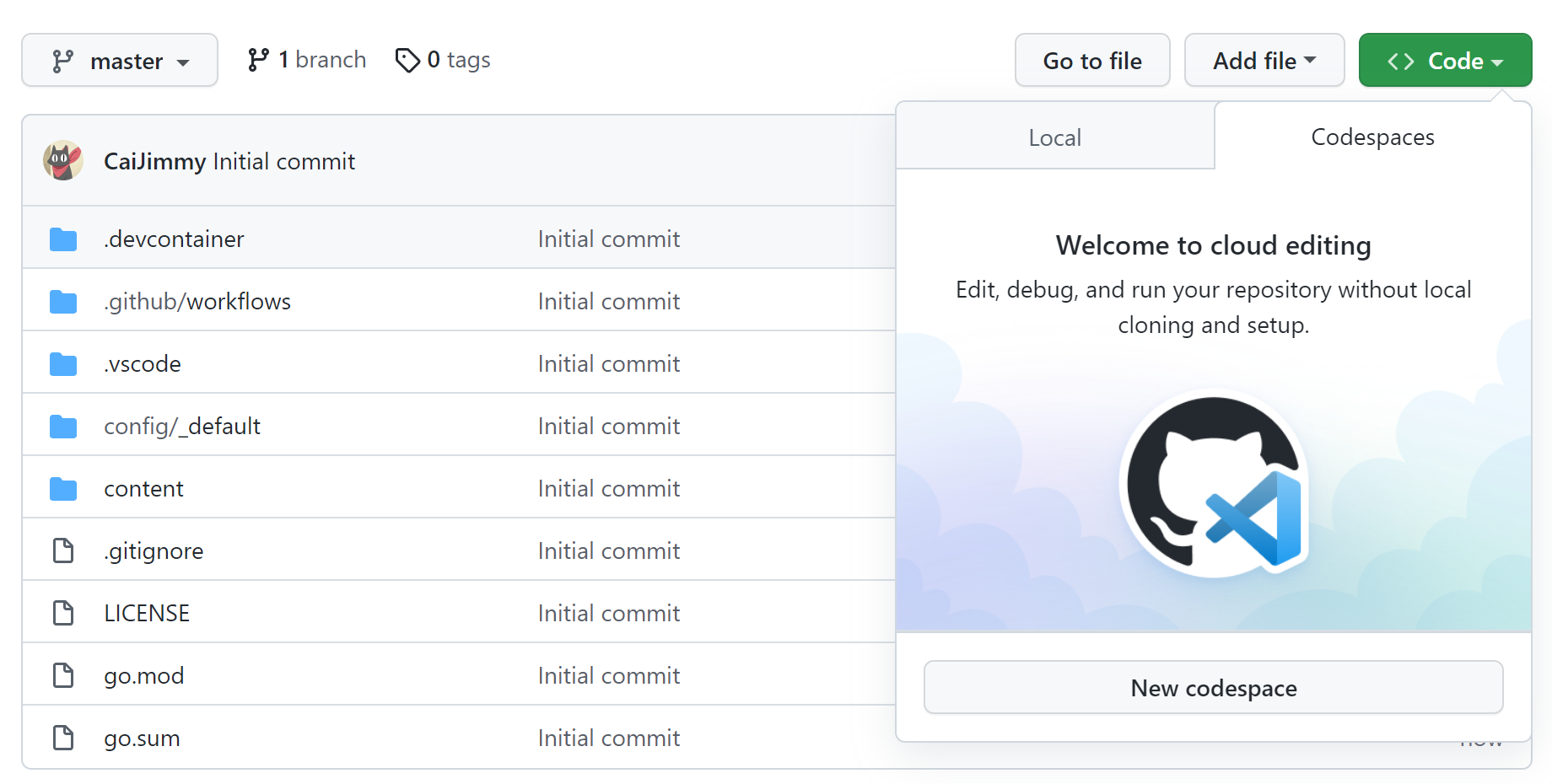The width and height of the screenshot is (1552, 784).
Task: Open the master branch selector
Action: pyautogui.click(x=119, y=60)
